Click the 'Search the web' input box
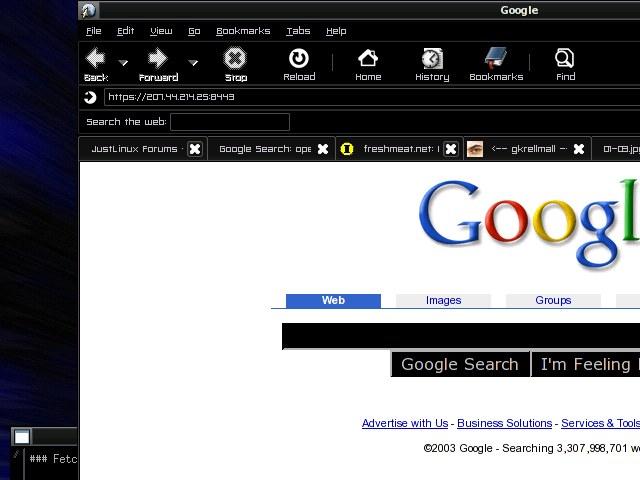640x480 pixels. tap(230, 122)
